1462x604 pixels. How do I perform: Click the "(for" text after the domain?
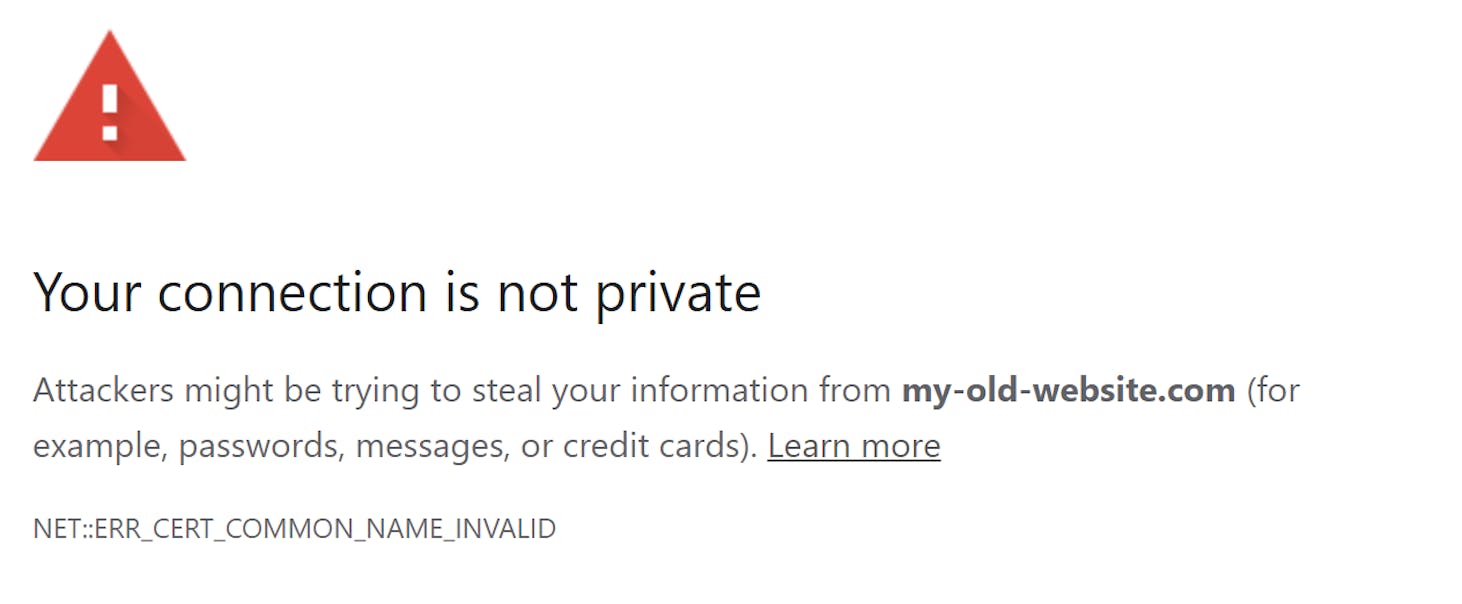point(1273,390)
